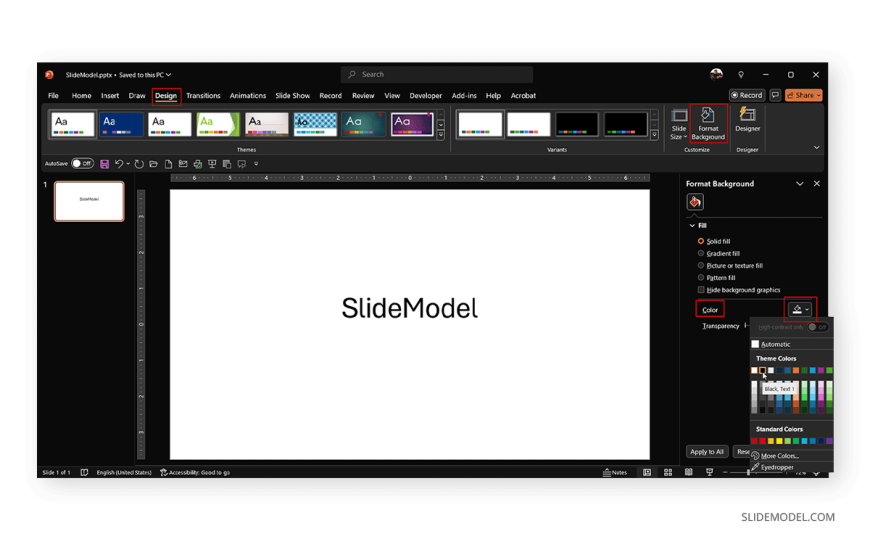Click the comments icon near Share
Screen dimensions: 870x539
coord(775,95)
